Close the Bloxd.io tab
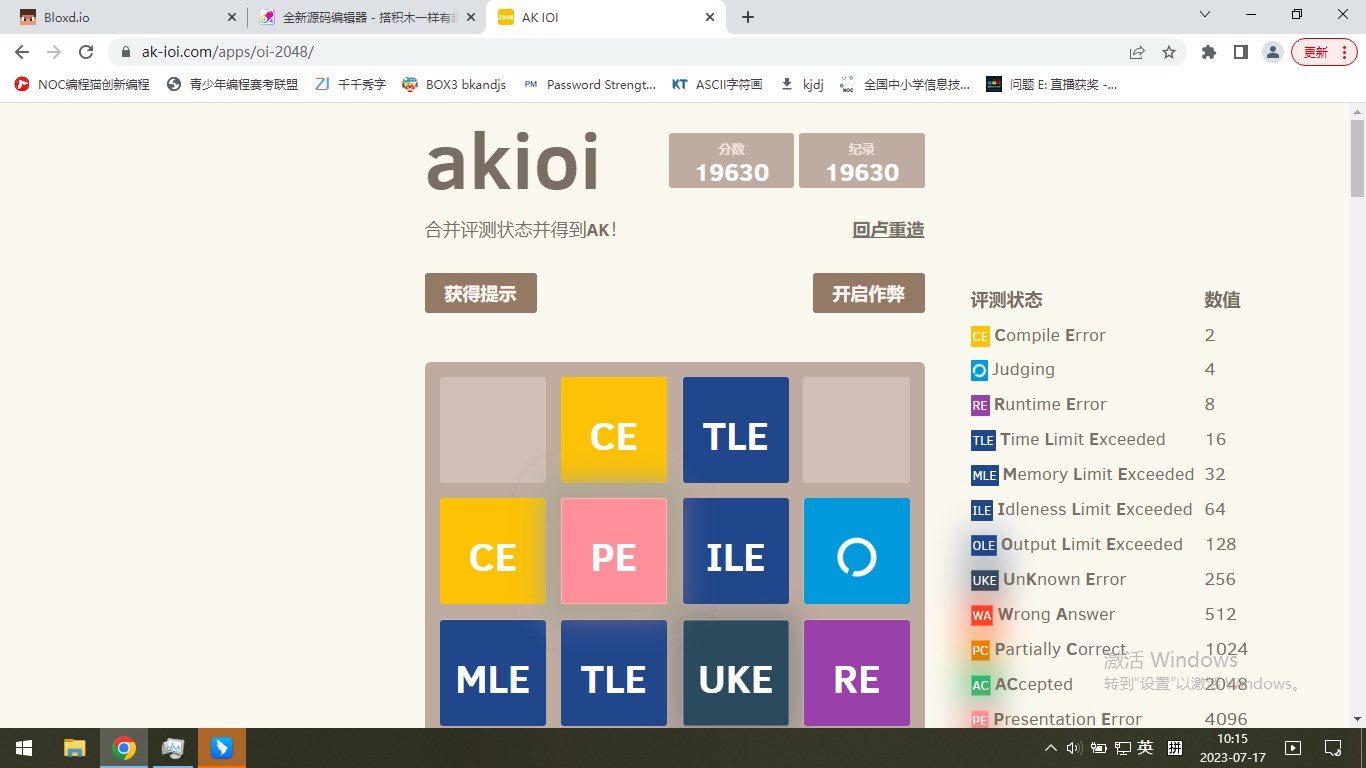Screen dimensions: 1366x768 232,17
